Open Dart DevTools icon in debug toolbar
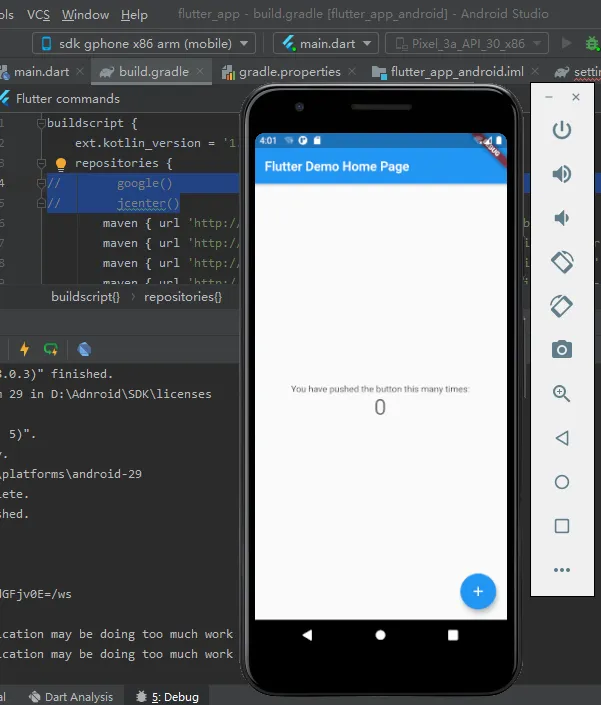The image size is (601, 705). click(84, 349)
